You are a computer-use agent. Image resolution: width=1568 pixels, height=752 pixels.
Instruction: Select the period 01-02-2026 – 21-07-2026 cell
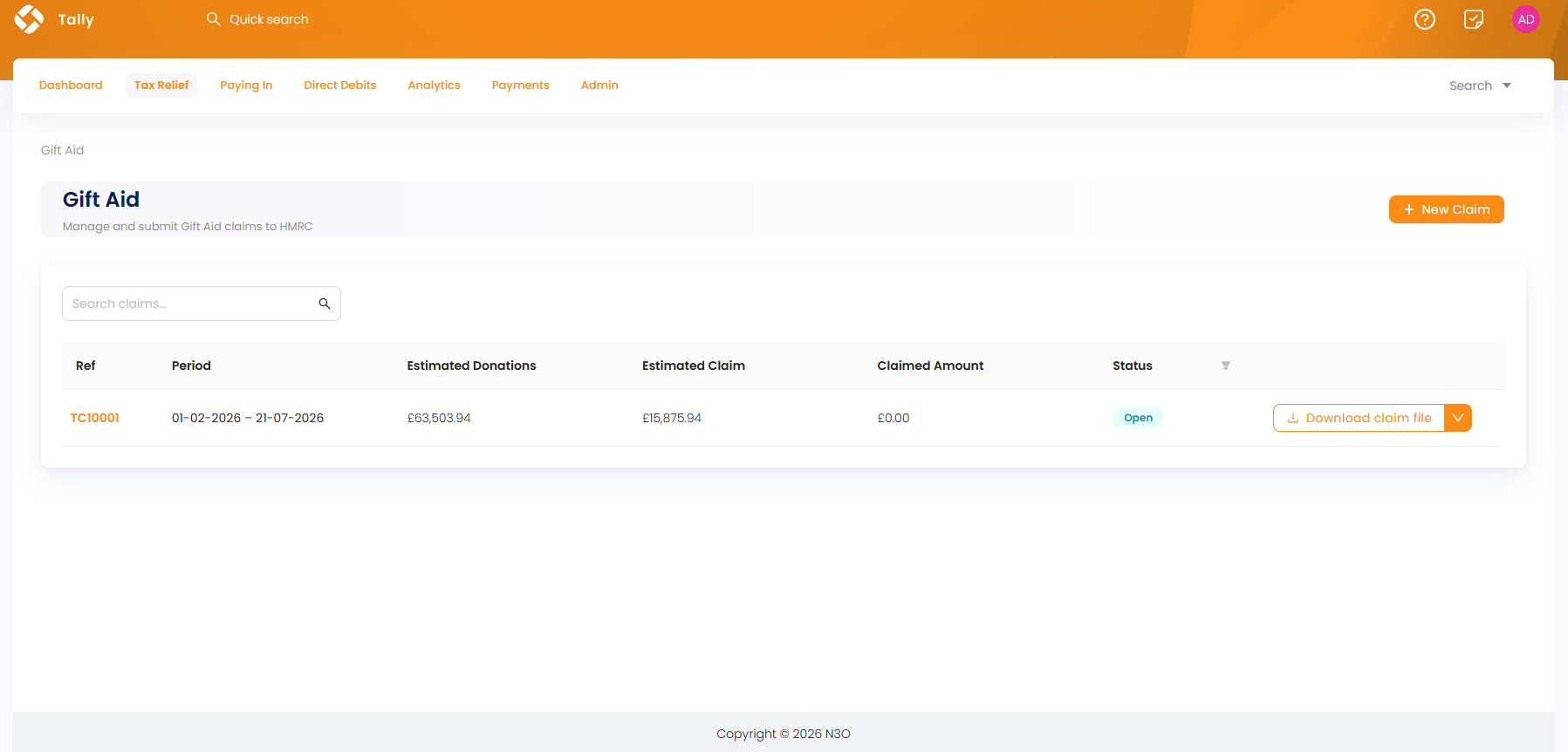pos(248,418)
